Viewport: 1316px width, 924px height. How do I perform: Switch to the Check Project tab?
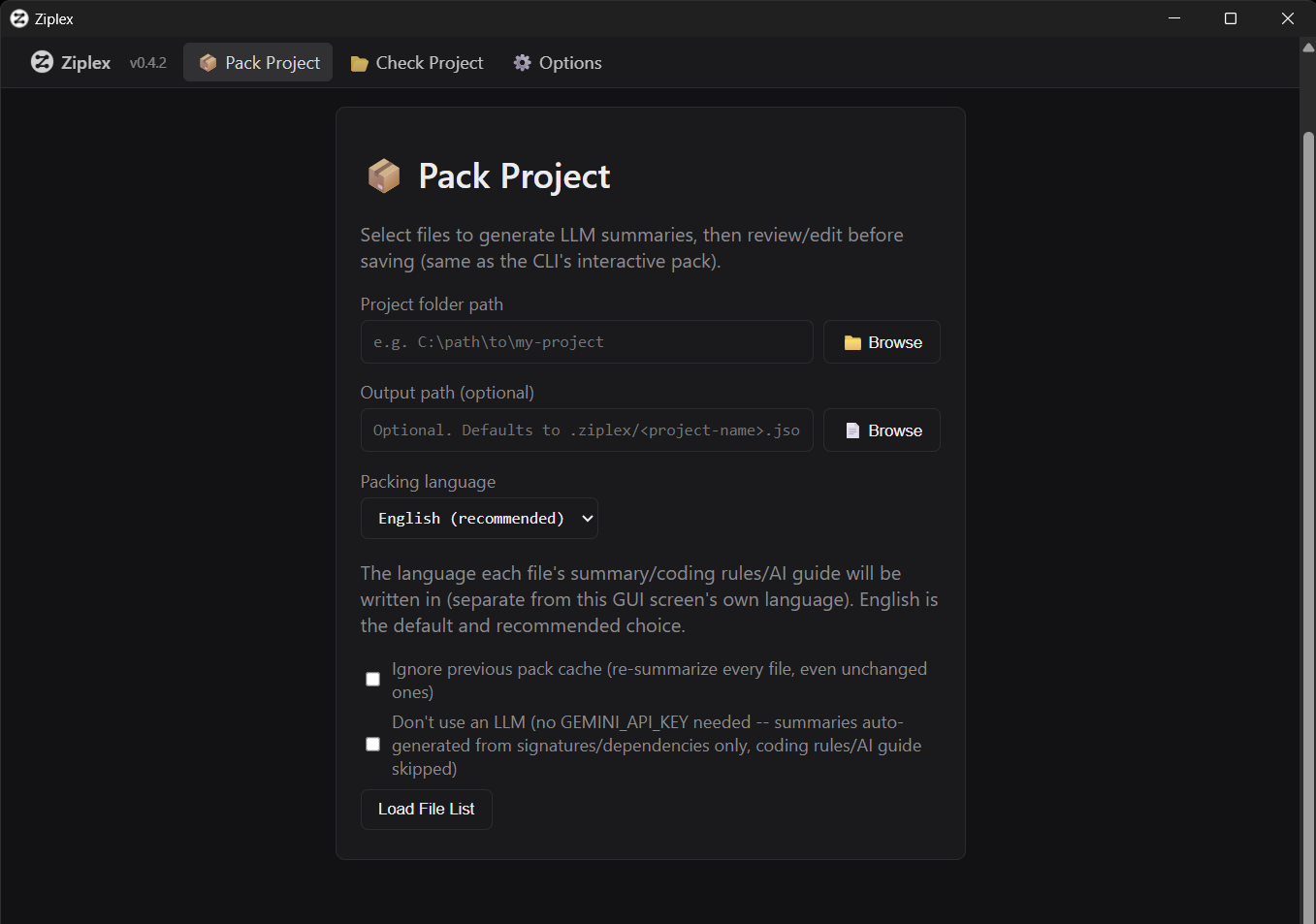pos(416,62)
